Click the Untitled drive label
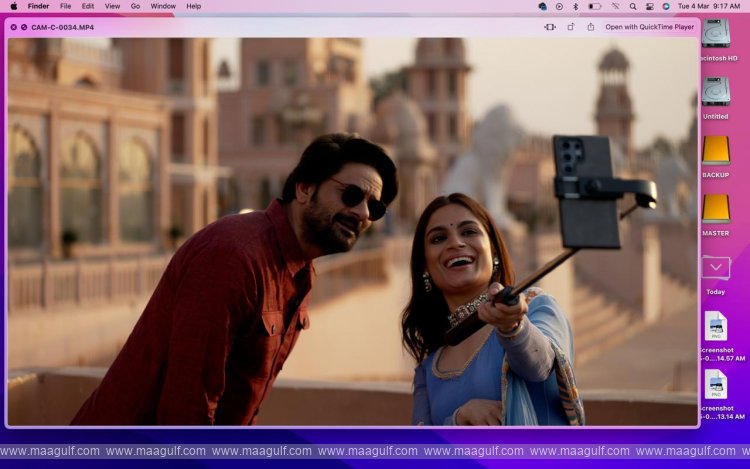The image size is (750, 469). 716,117
